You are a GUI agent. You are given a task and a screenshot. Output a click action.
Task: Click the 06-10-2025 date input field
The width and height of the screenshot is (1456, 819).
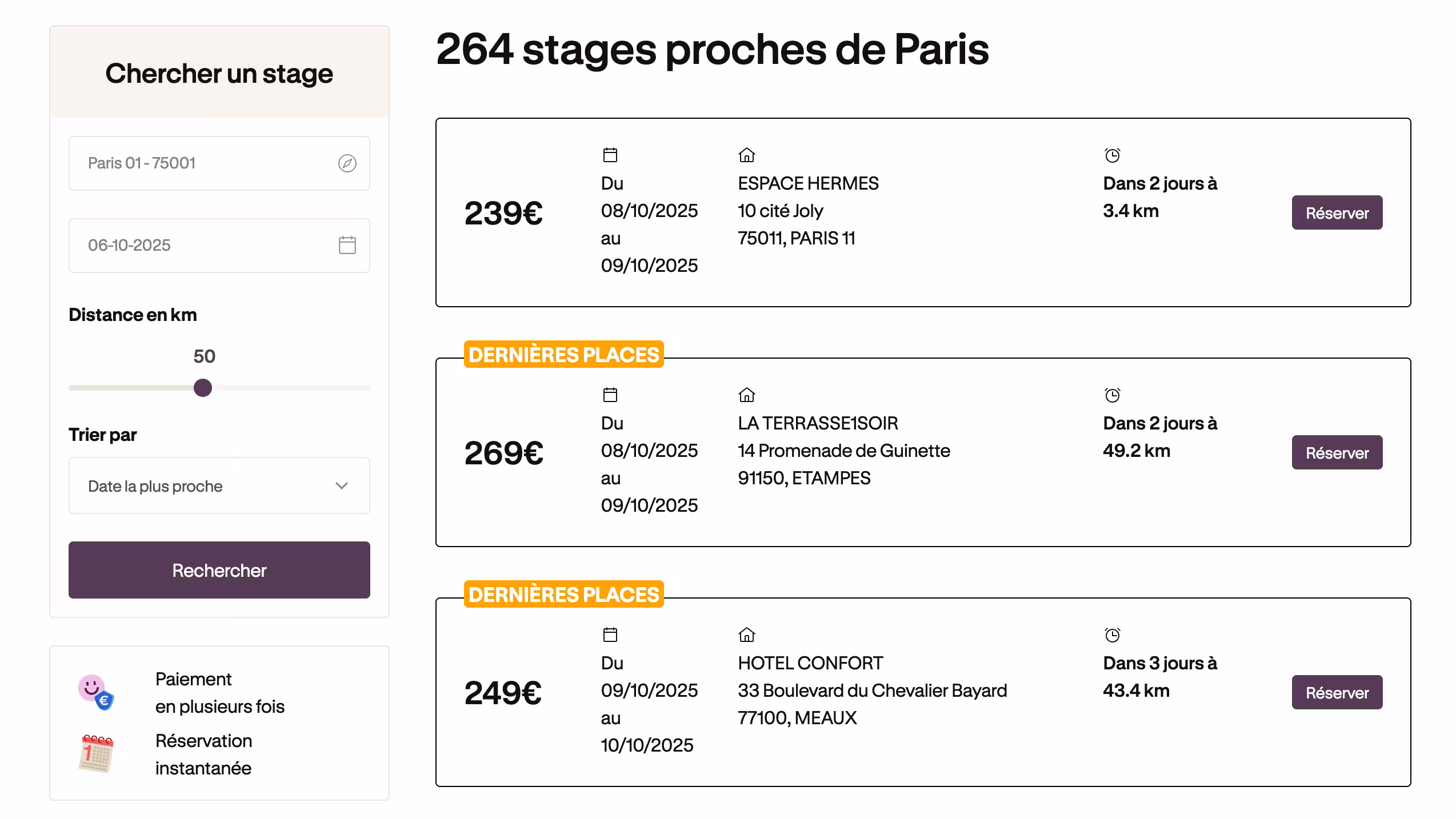pos(206,245)
